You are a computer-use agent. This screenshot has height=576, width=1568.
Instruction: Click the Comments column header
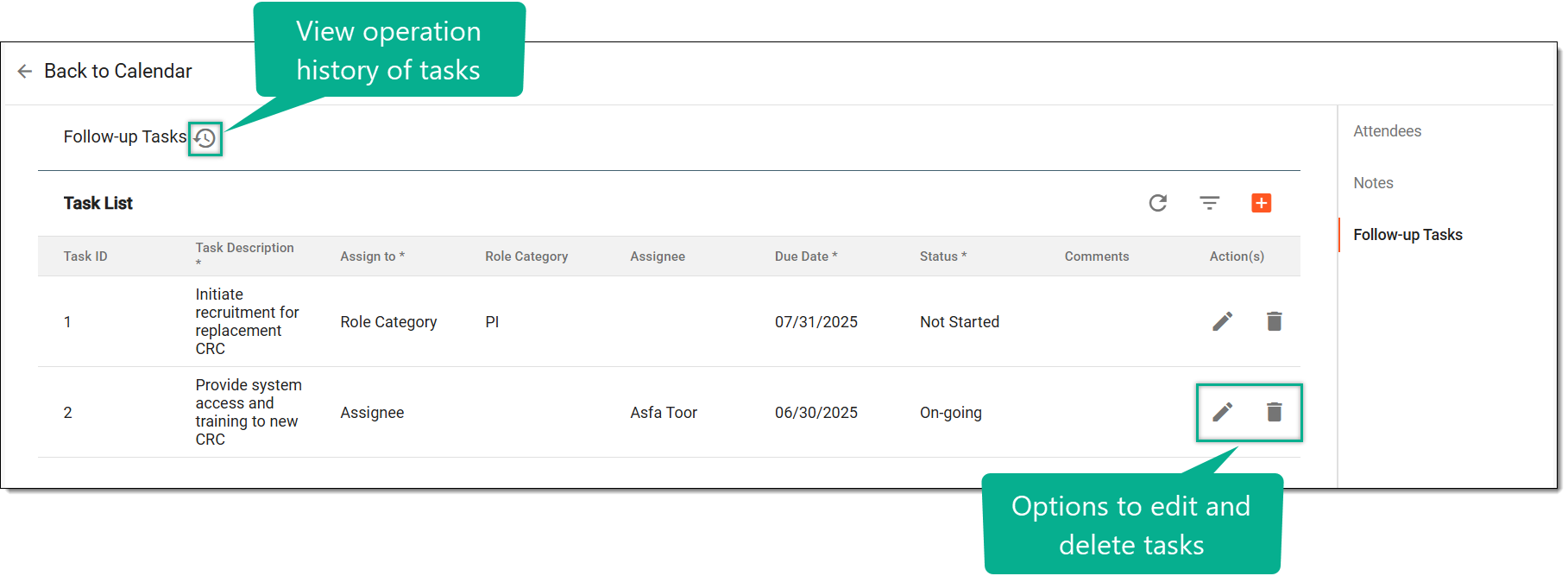1097,256
